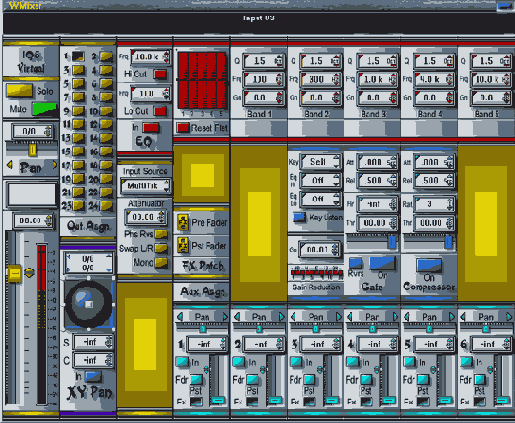This screenshot has width=515, height=423.
Task: Click the Gate Gn value field
Action: pyautogui.click(x=320, y=250)
